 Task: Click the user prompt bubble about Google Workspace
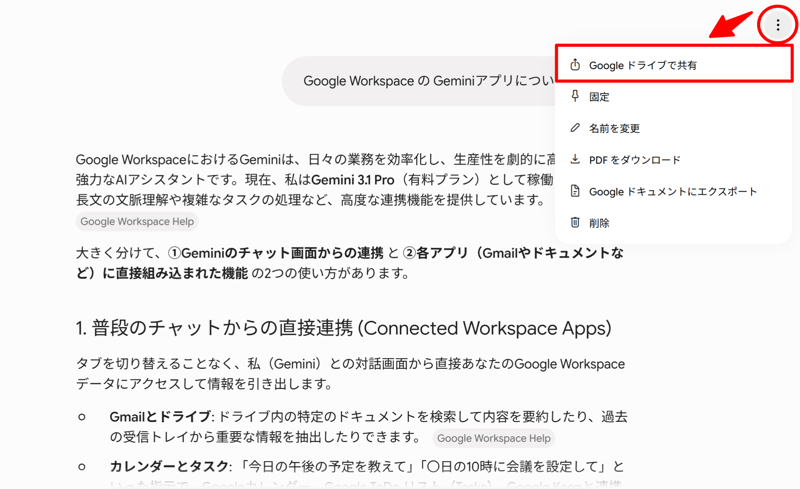pyautogui.click(x=419, y=81)
